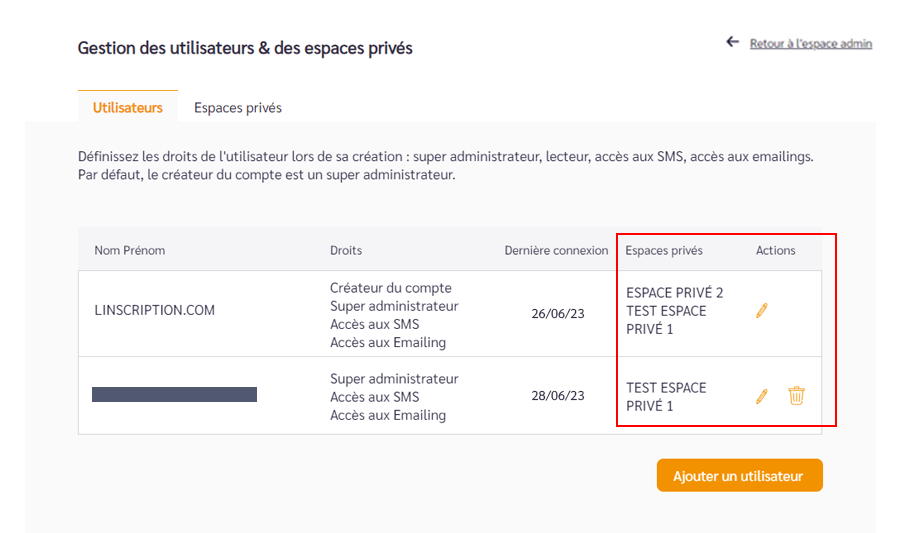Click ESPACE PRIVÉ 2 in first row
This screenshot has height=533, width=900.
(x=674, y=293)
